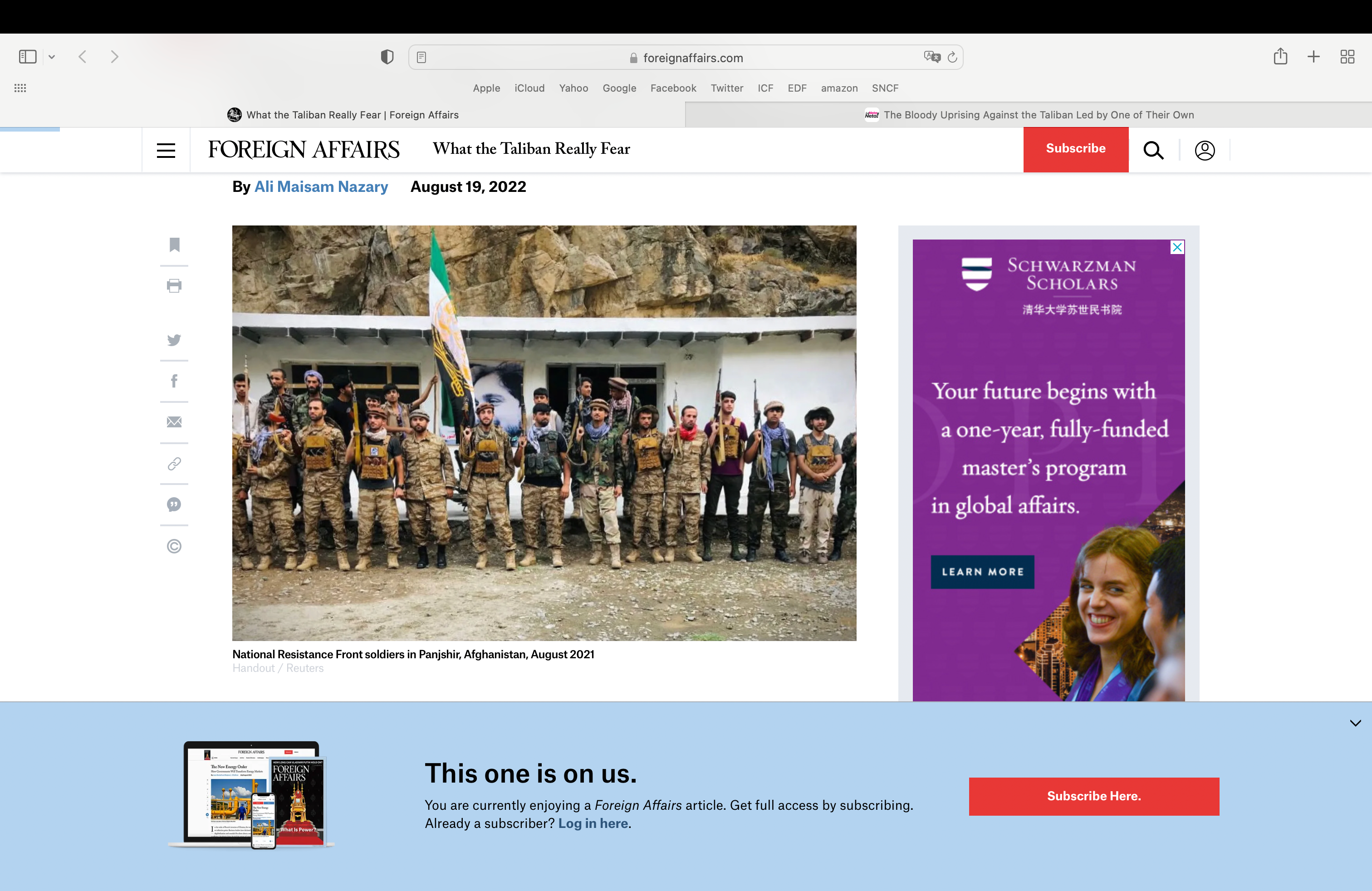Open the Google favorites bookmark
The image size is (1372, 891).
click(x=619, y=88)
